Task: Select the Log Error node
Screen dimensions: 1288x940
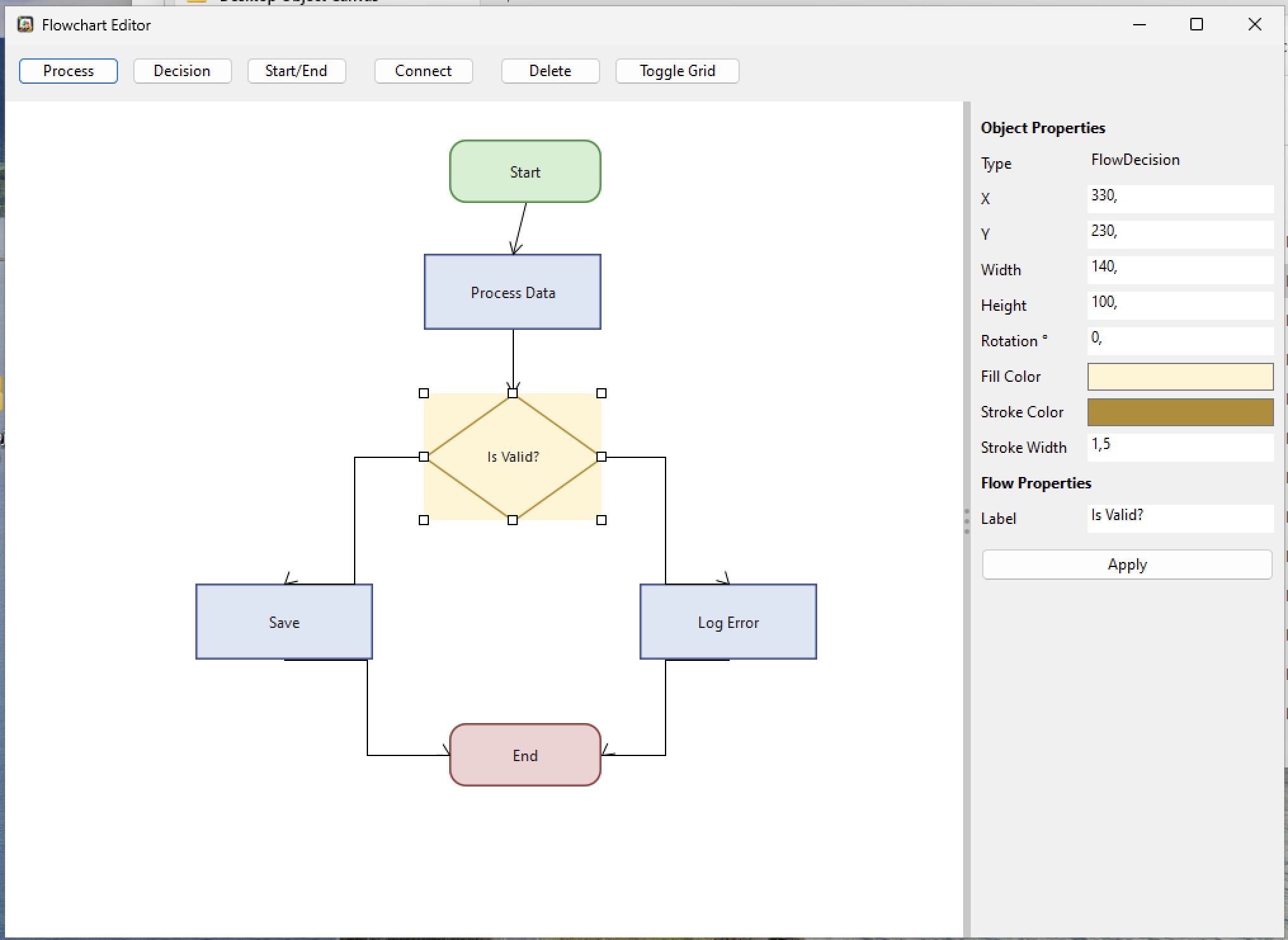Action: click(x=728, y=622)
